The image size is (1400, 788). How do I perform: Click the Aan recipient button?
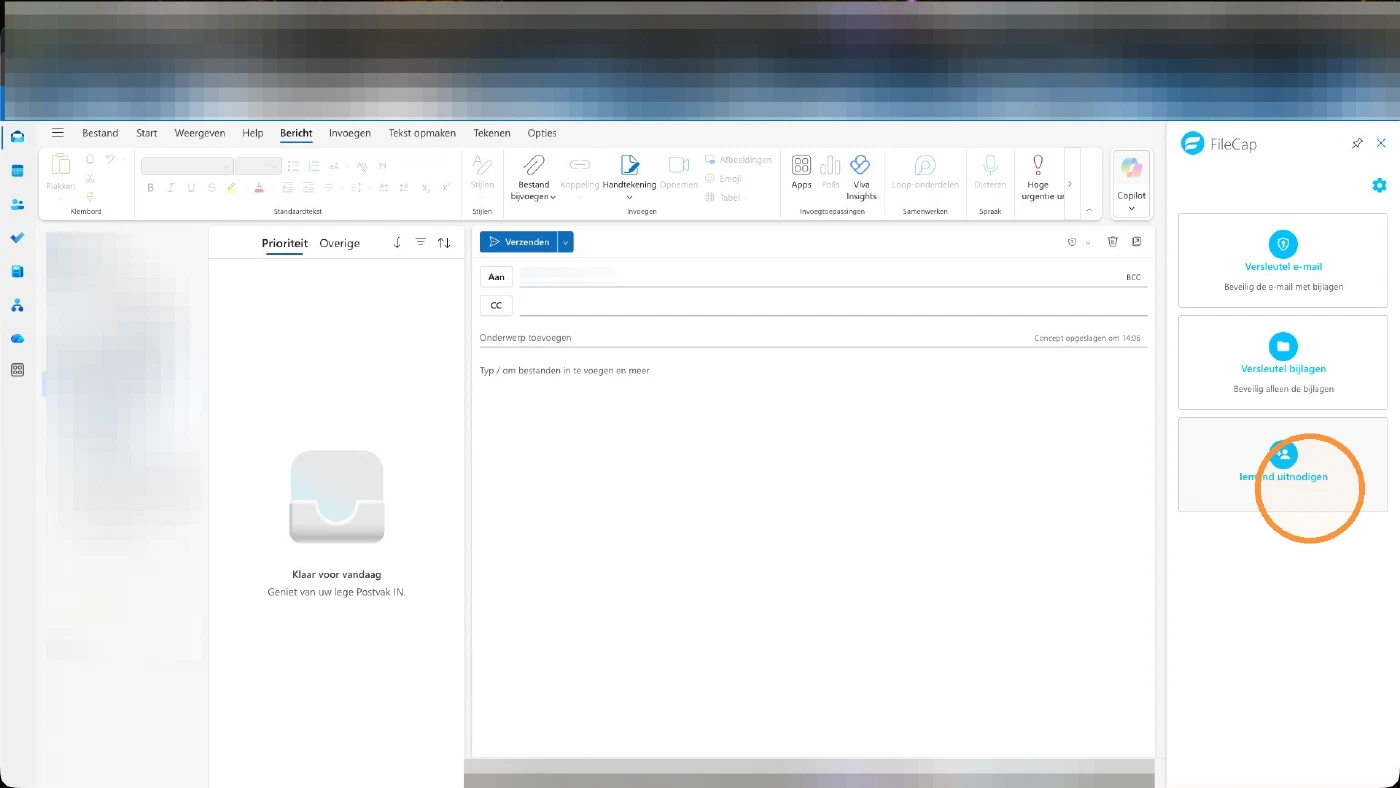click(x=496, y=277)
